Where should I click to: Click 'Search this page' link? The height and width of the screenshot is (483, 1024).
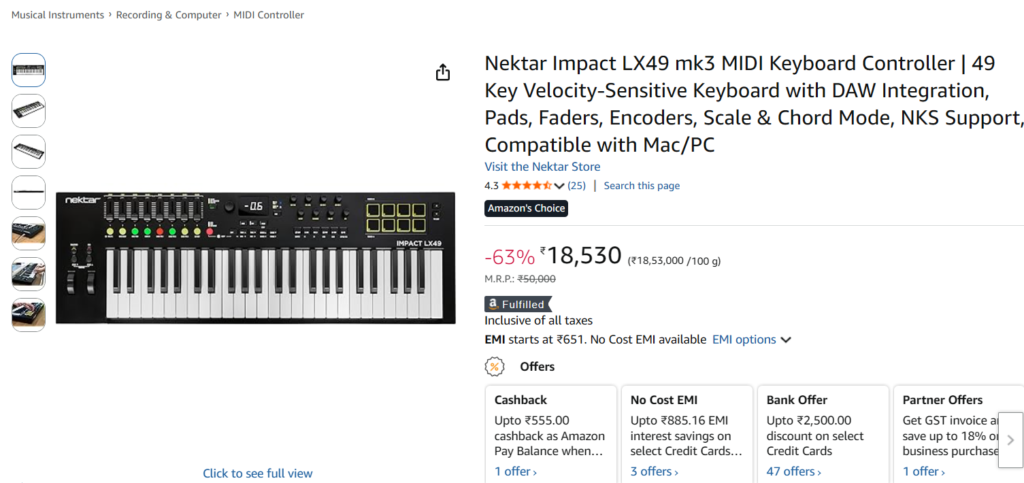(x=641, y=186)
